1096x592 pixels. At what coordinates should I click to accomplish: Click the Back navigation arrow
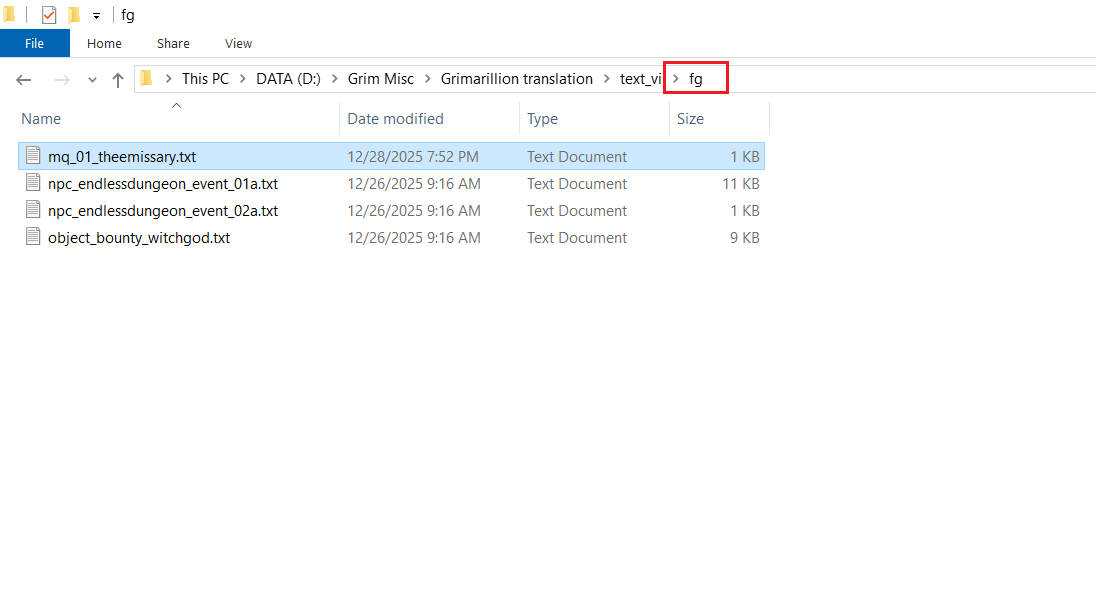(24, 79)
